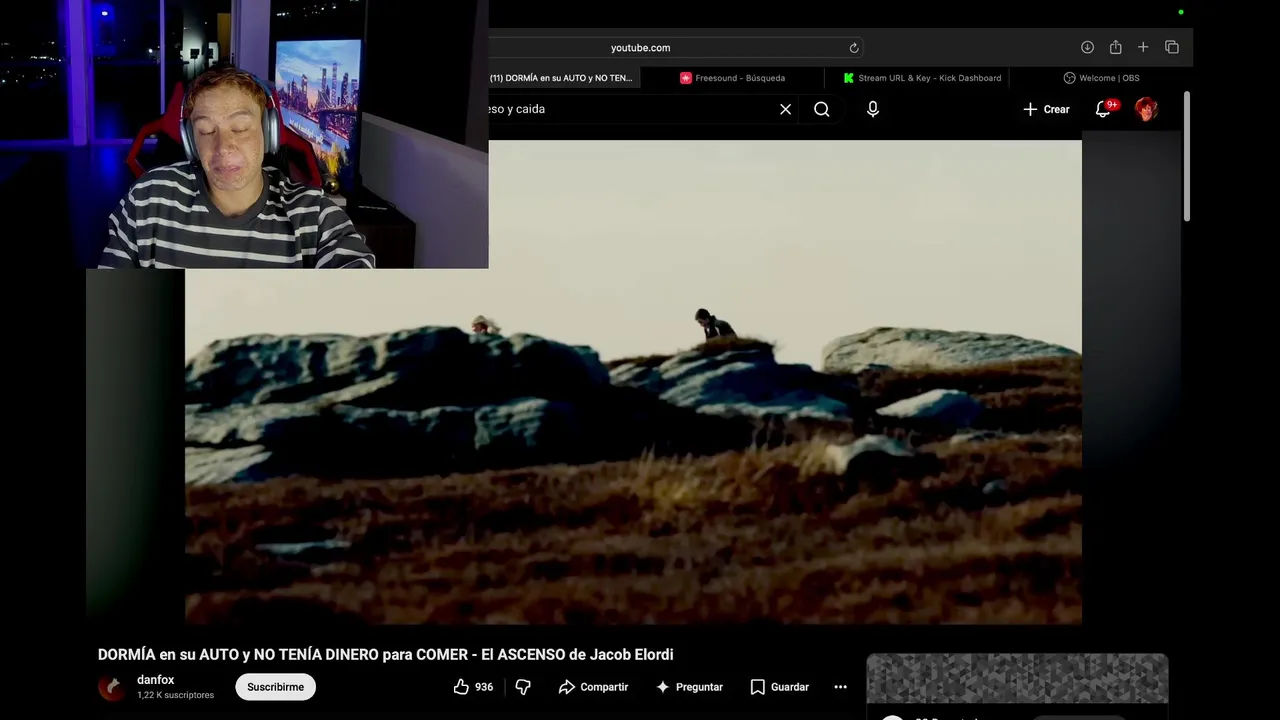Save video with Guardar button

[x=779, y=687]
